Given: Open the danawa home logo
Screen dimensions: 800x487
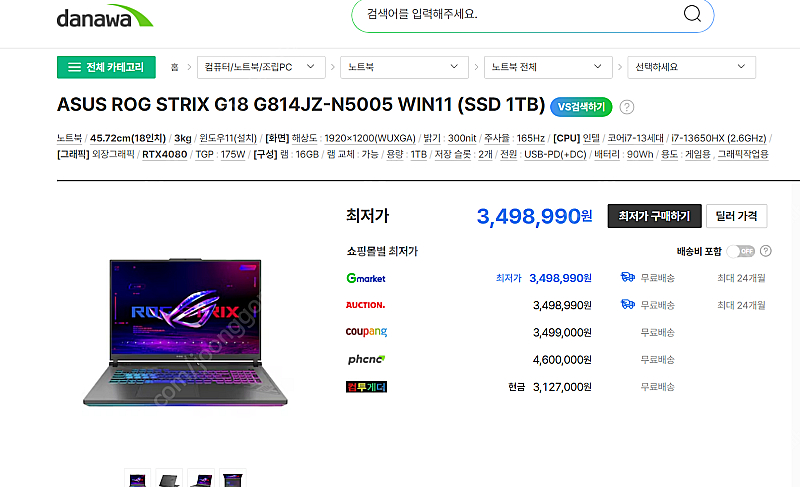Looking at the screenshot, I should pyautogui.click(x=105, y=16).
